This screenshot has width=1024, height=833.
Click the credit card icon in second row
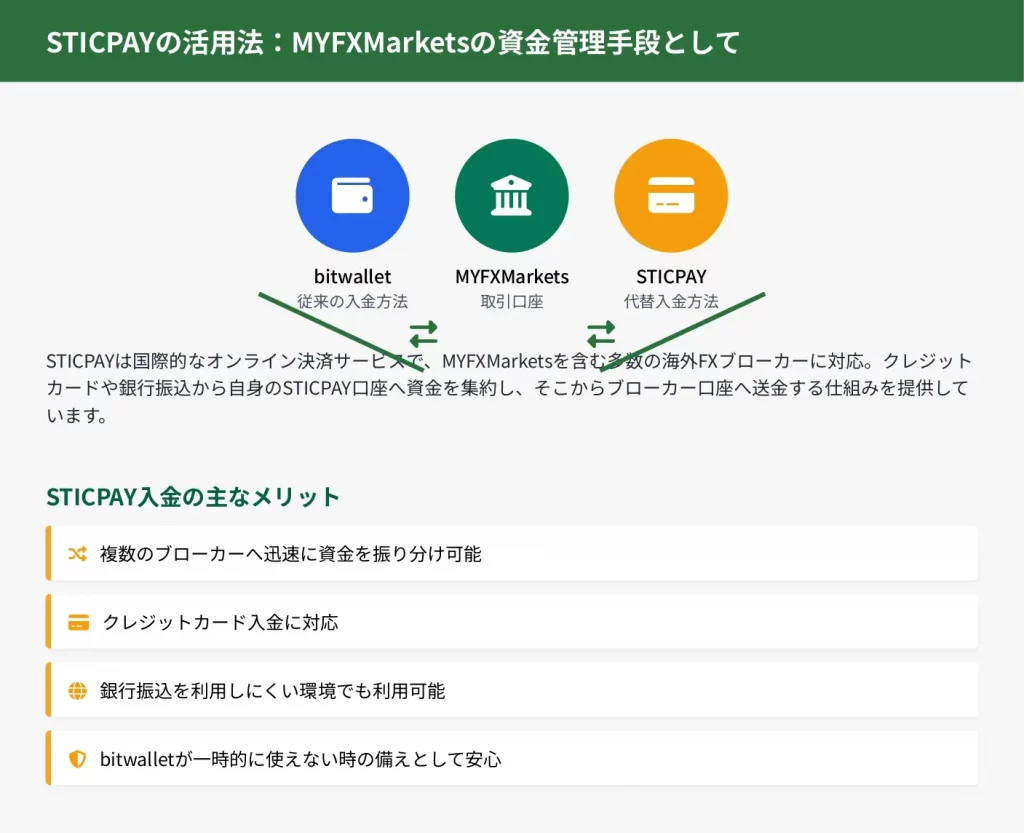pyautogui.click(x=78, y=622)
